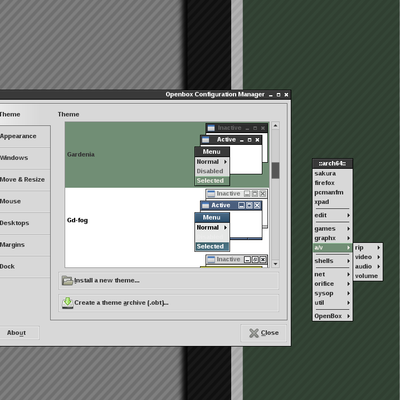The image size is (400, 400).
Task: Launch sakura from the arch64 menu
Action: pos(332,173)
